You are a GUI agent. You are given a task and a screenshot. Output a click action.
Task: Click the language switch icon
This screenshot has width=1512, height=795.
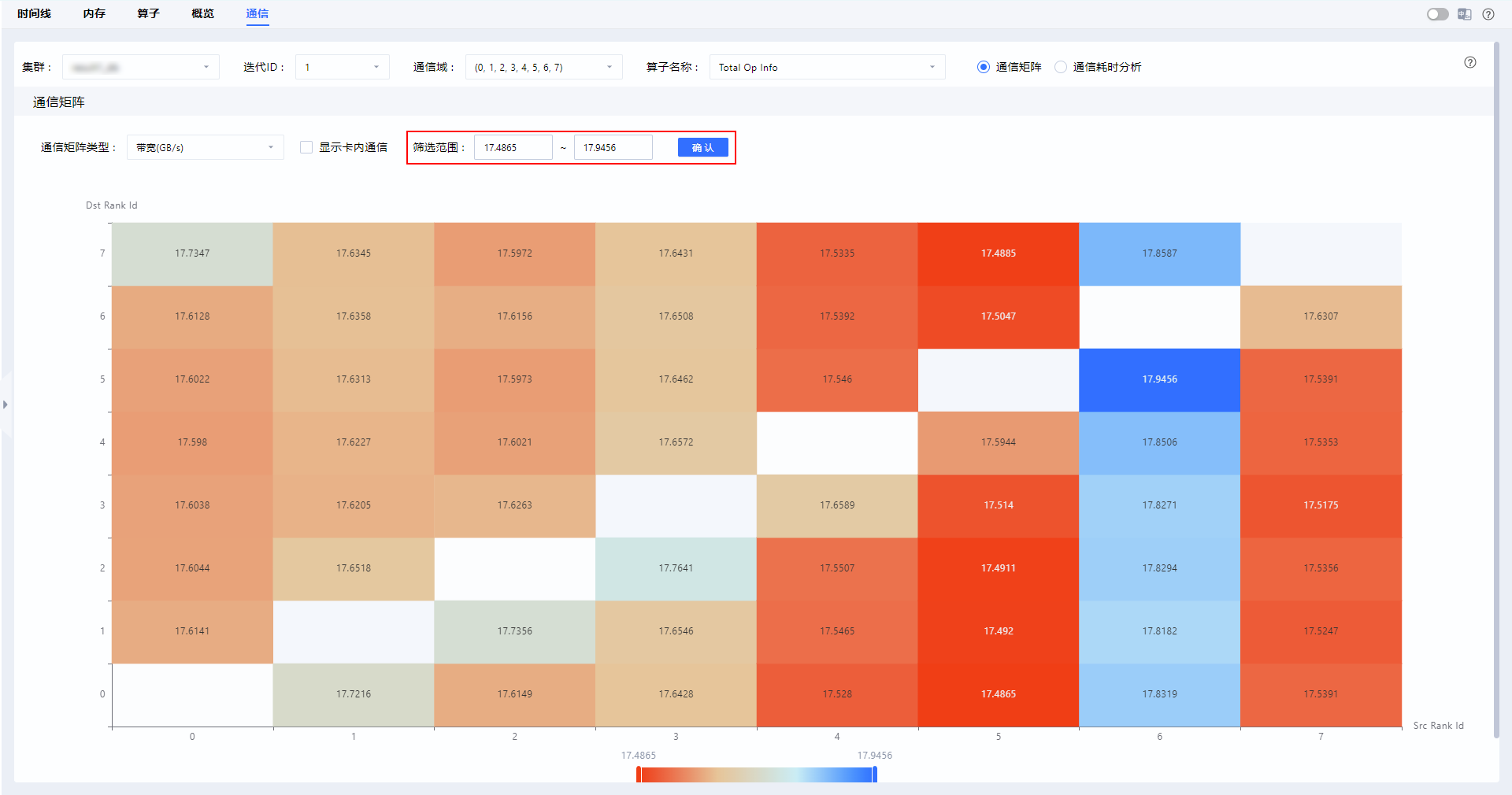pos(1464,14)
